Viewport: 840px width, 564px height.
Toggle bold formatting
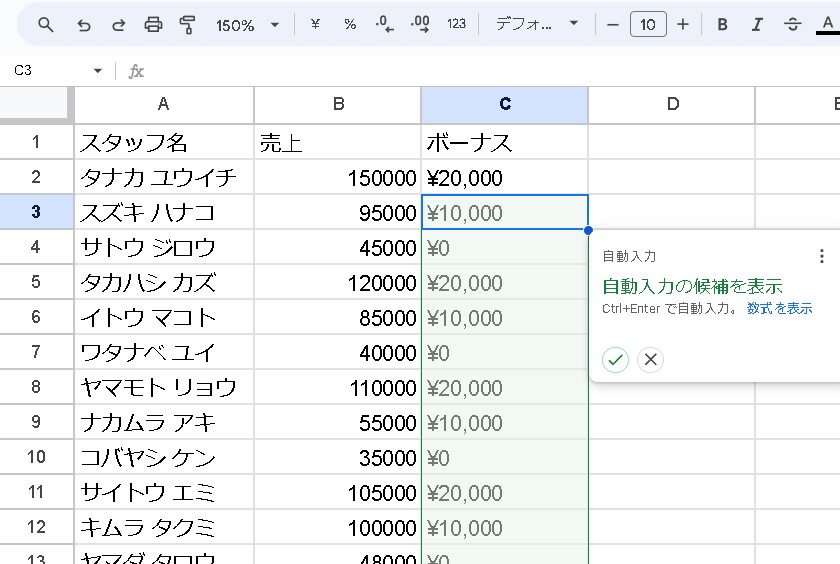722,25
